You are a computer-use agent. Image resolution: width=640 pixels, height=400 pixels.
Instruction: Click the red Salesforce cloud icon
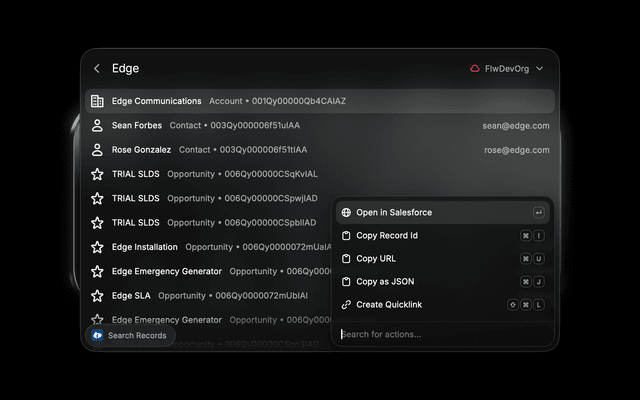pos(474,69)
